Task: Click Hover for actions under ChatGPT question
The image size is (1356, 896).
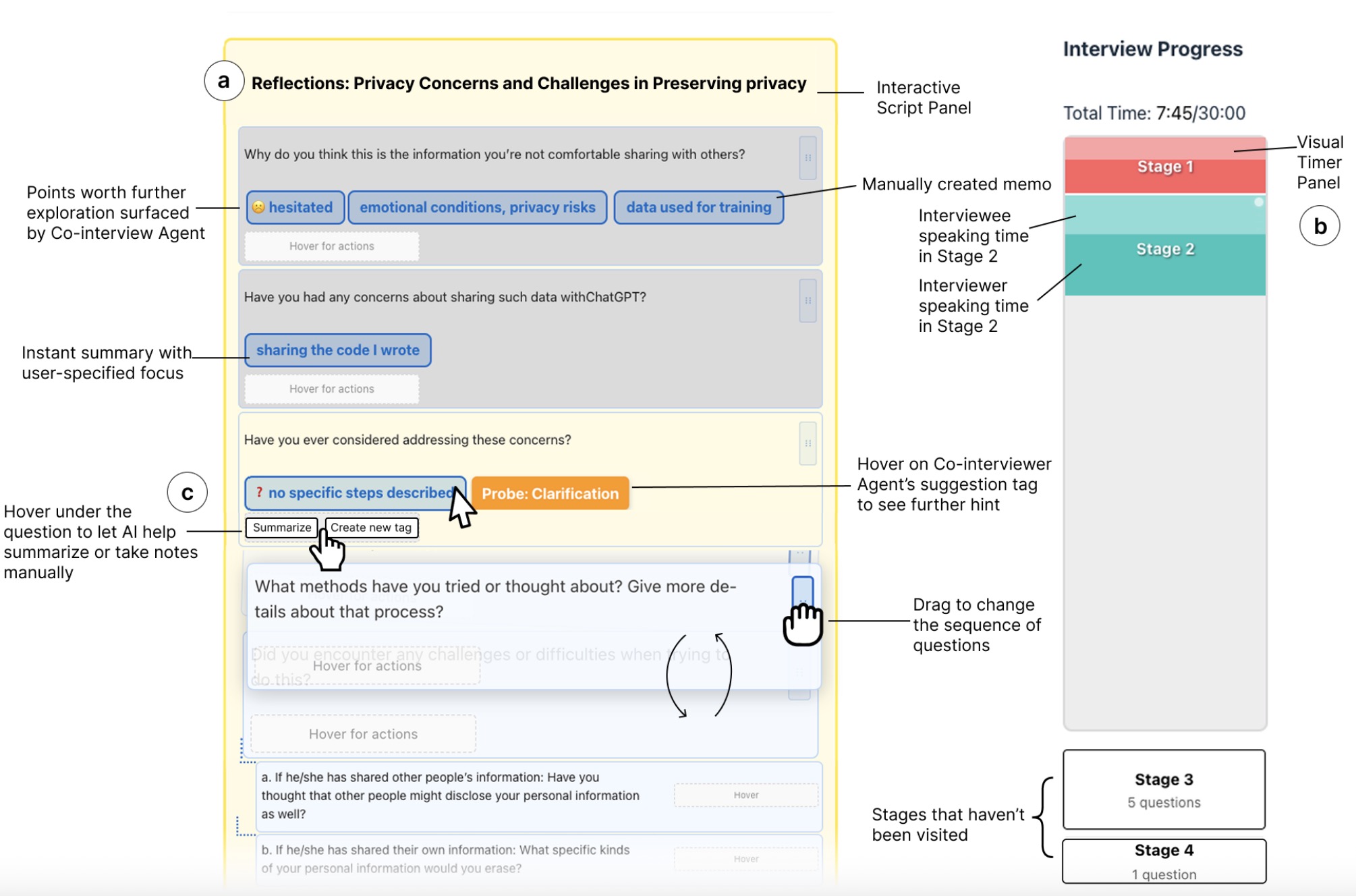Action: tap(331, 389)
